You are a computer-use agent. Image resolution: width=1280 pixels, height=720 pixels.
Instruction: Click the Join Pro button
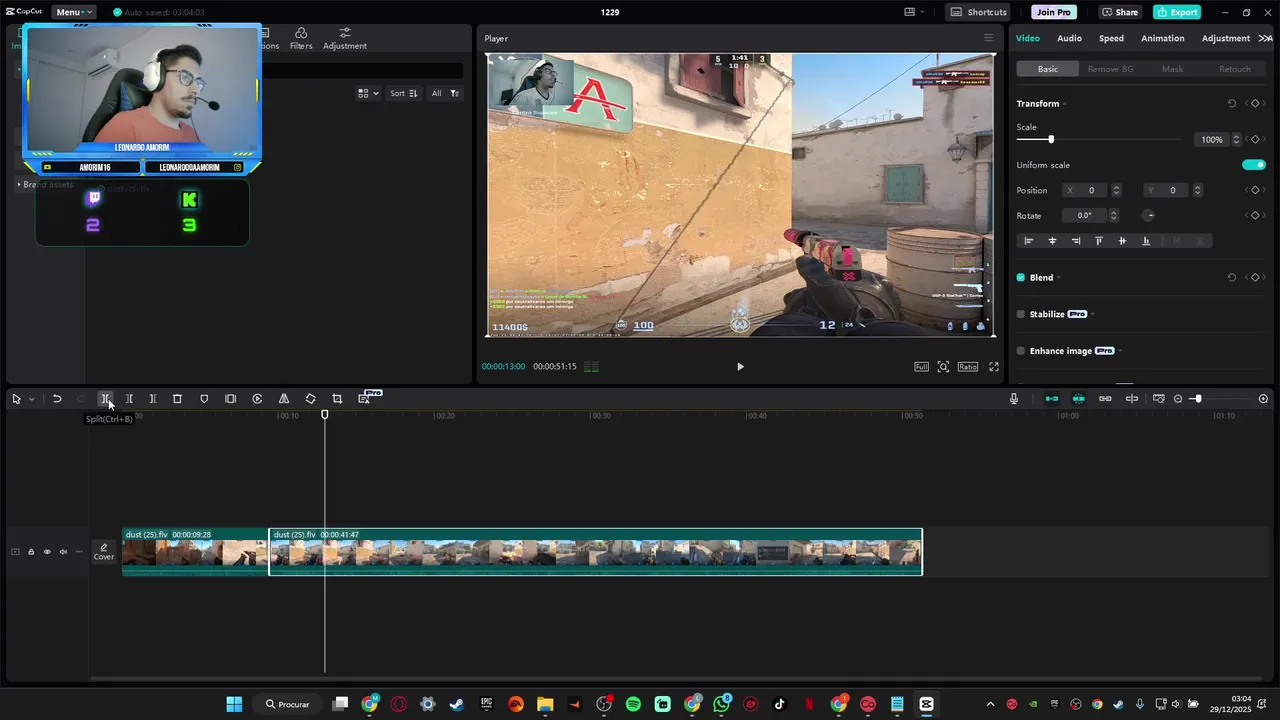pyautogui.click(x=1054, y=12)
